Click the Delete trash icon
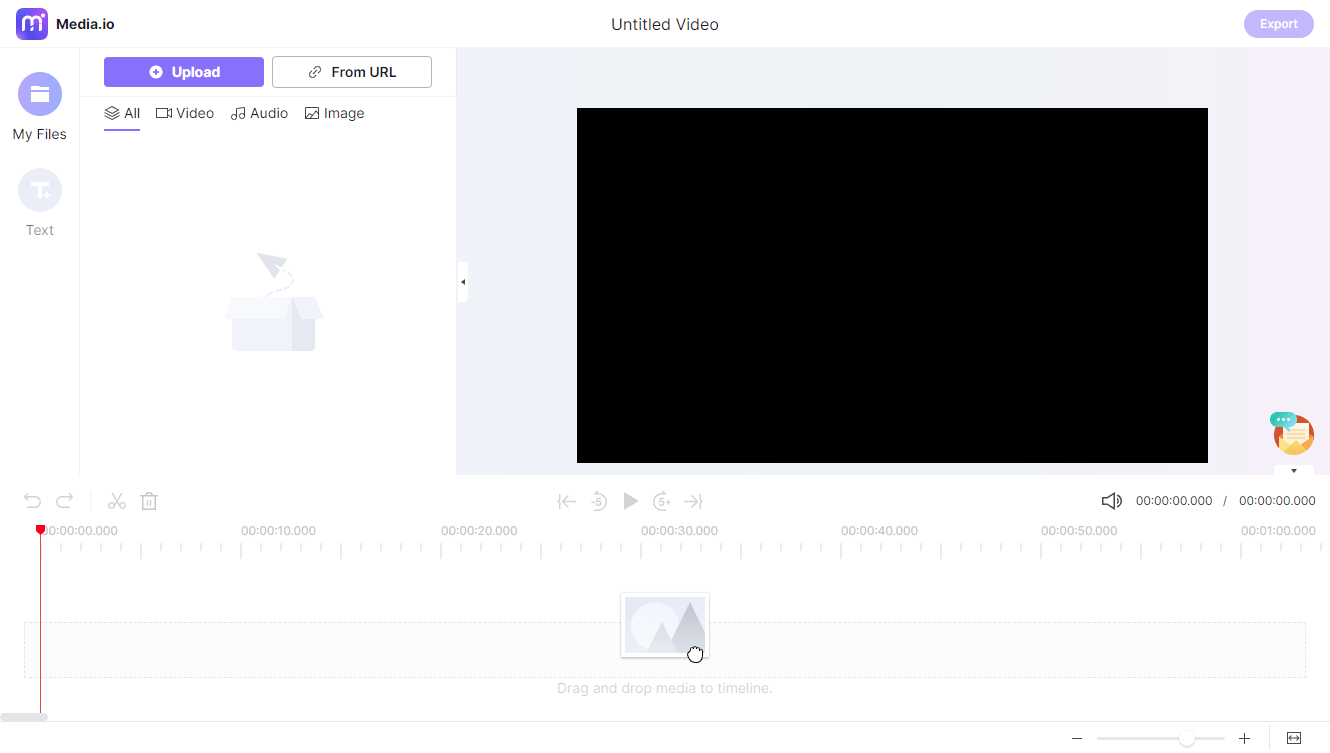The image size is (1330, 753). click(x=149, y=500)
